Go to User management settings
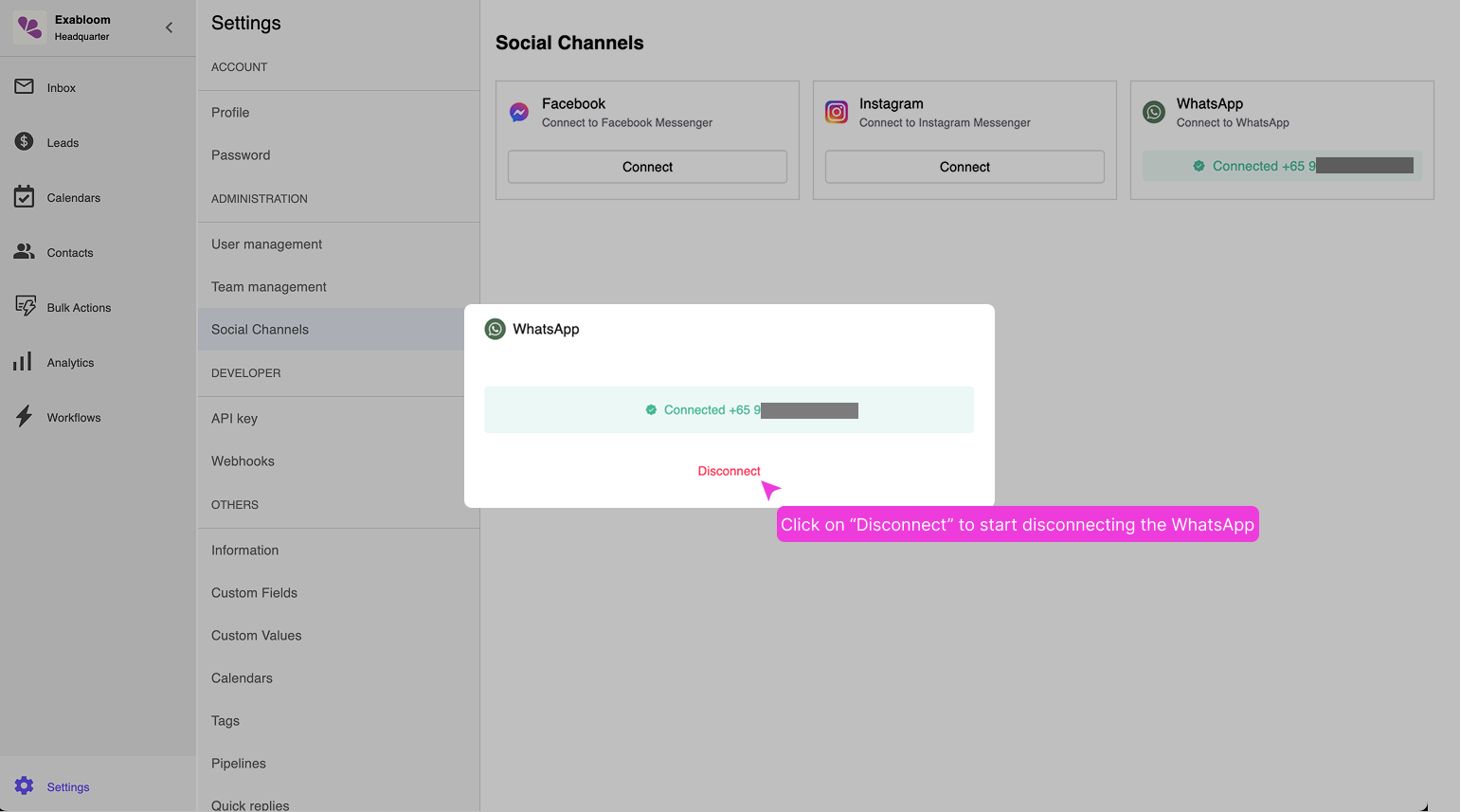The width and height of the screenshot is (1460, 812). click(266, 244)
